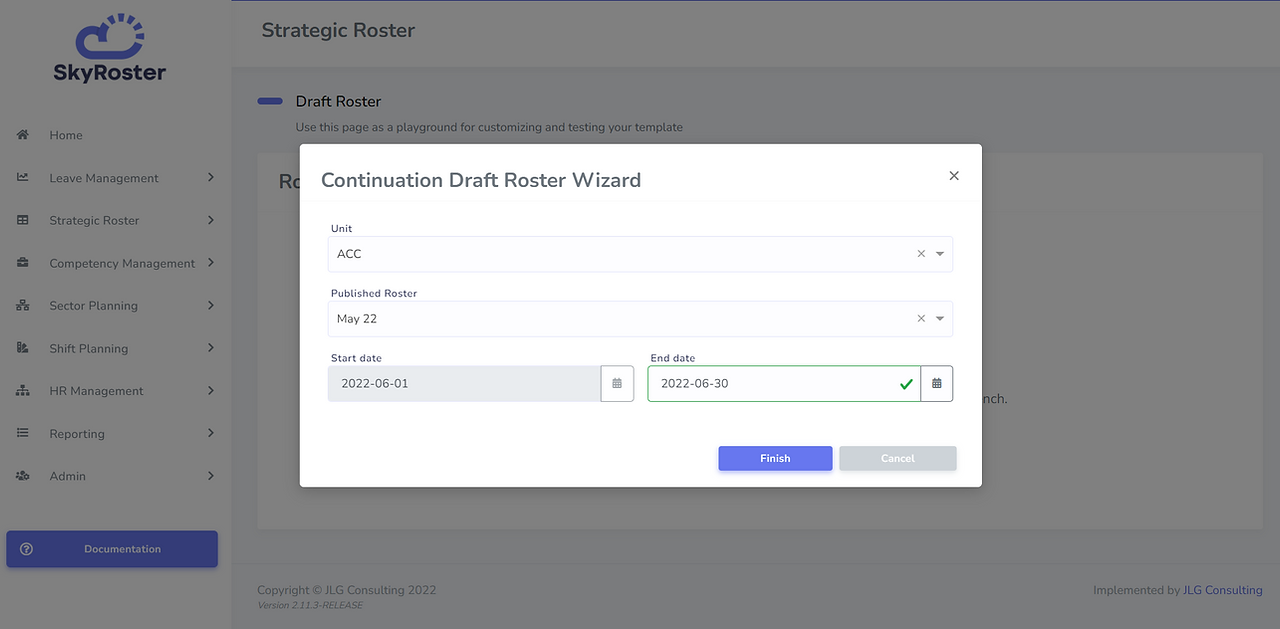Clear the Unit selection with the x icon

pyautogui.click(x=921, y=254)
